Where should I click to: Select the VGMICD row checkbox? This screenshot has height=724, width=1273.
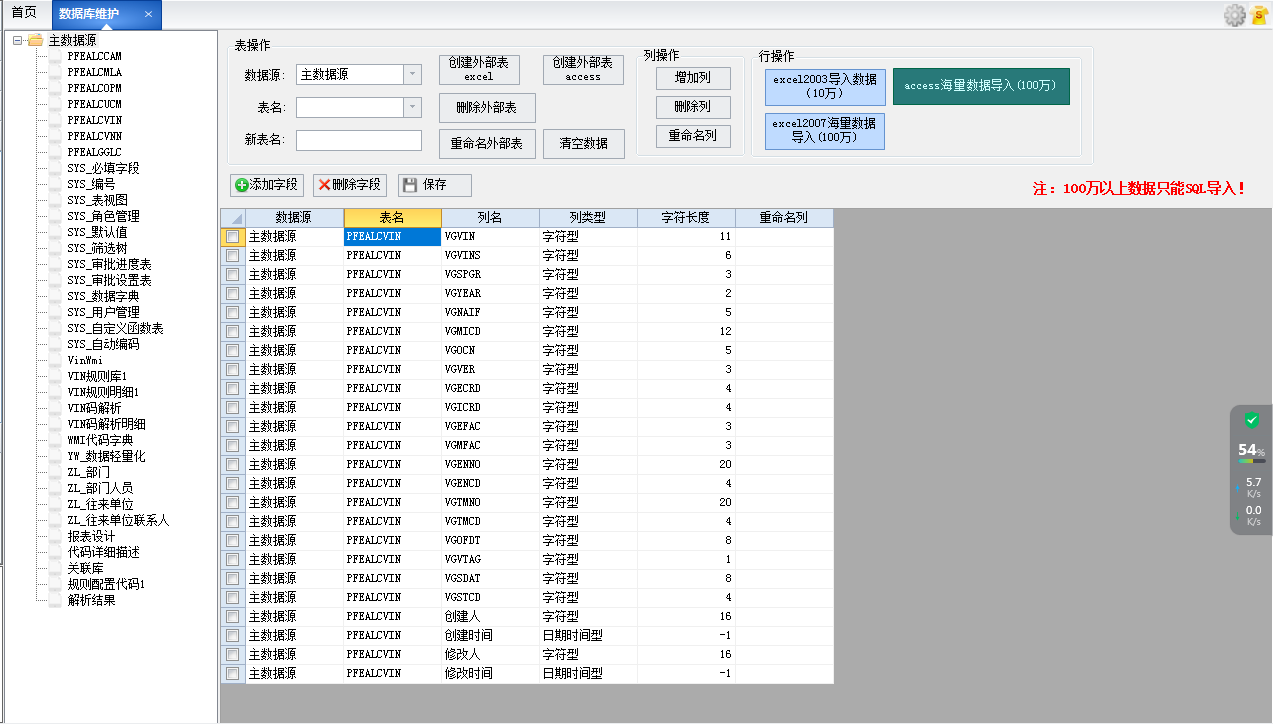click(x=233, y=332)
